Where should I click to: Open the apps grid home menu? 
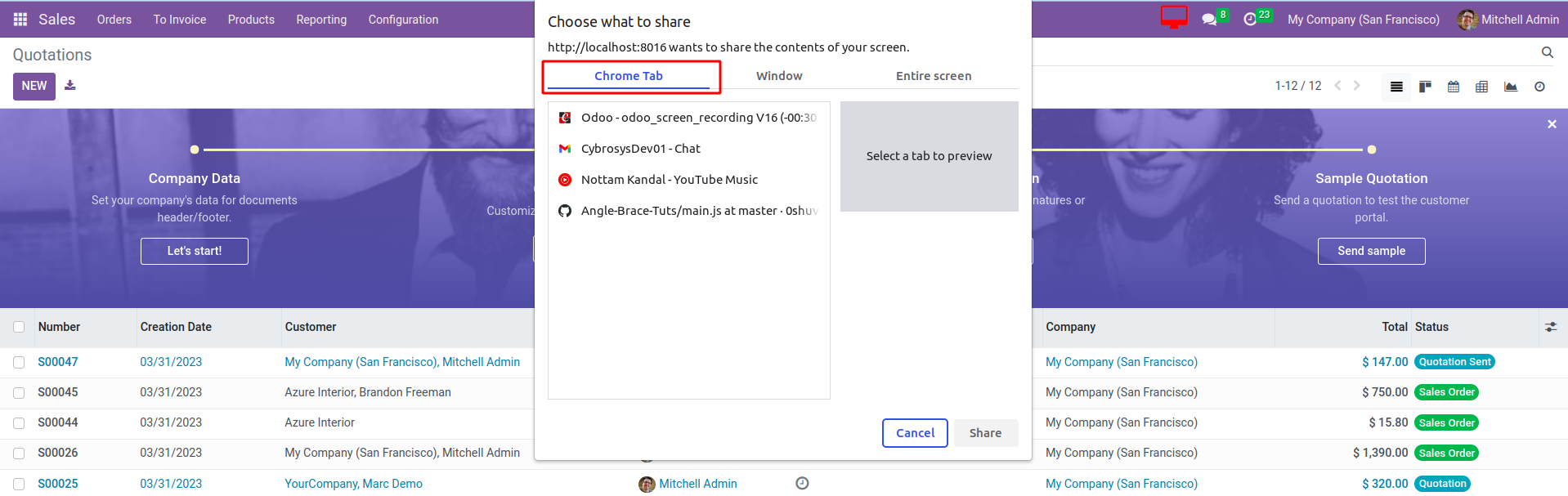tap(20, 20)
